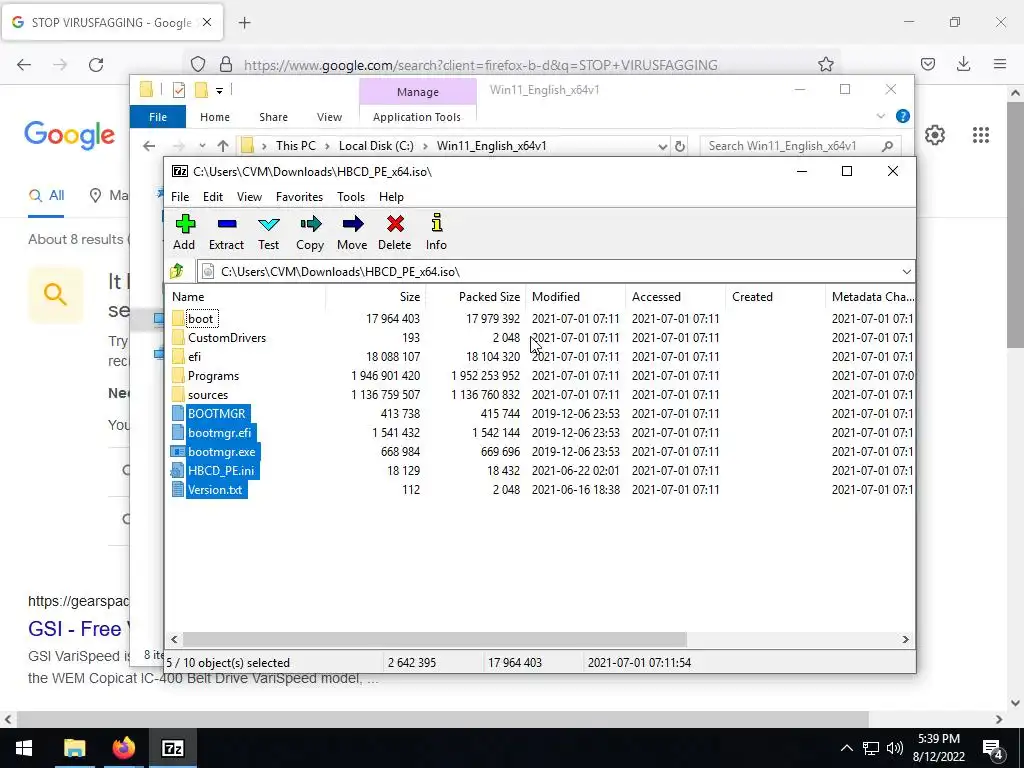1024x768 pixels.
Task: Open the Info tool in 7-Zip
Action: point(436,232)
